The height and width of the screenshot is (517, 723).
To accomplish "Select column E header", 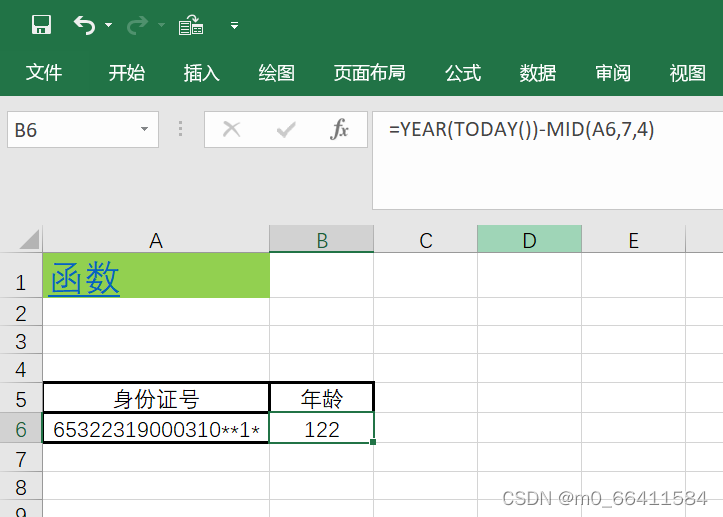I will tap(634, 239).
